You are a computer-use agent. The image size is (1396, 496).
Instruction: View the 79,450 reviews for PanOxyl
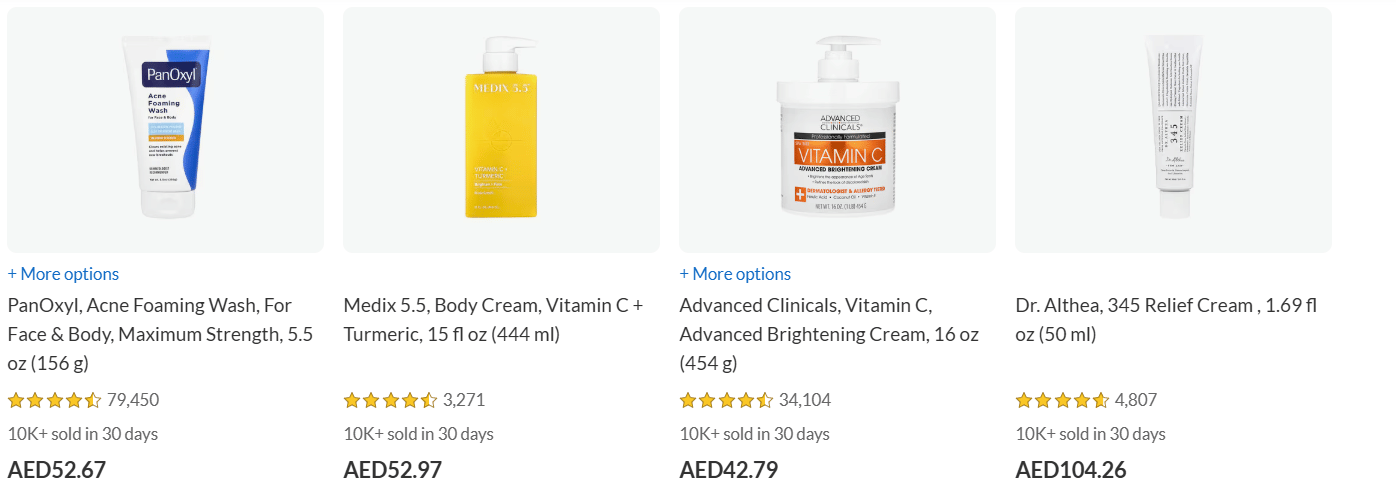pyautogui.click(x=133, y=401)
